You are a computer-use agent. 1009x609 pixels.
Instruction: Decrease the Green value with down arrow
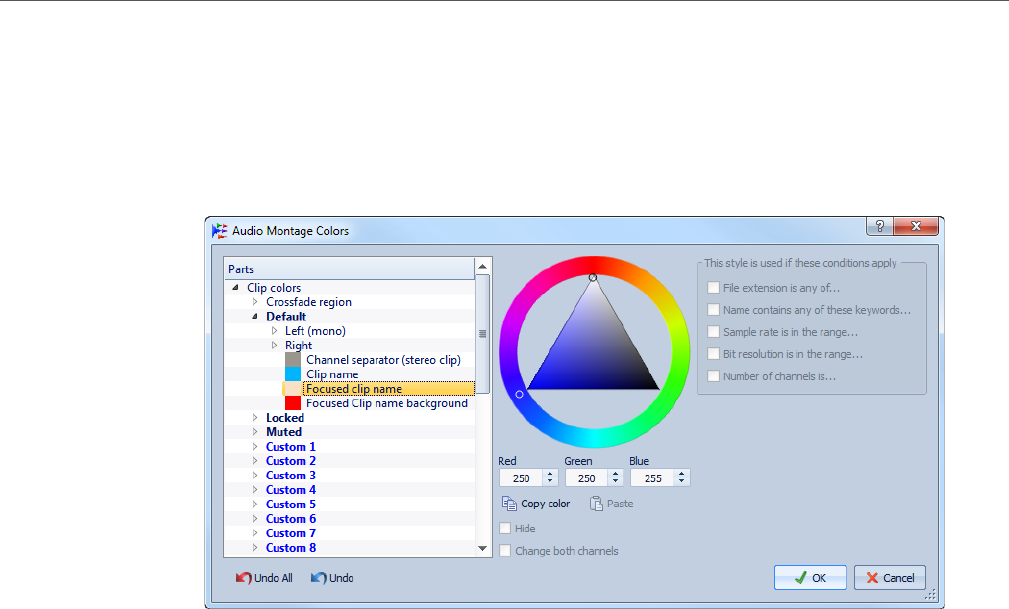pyautogui.click(x=616, y=482)
